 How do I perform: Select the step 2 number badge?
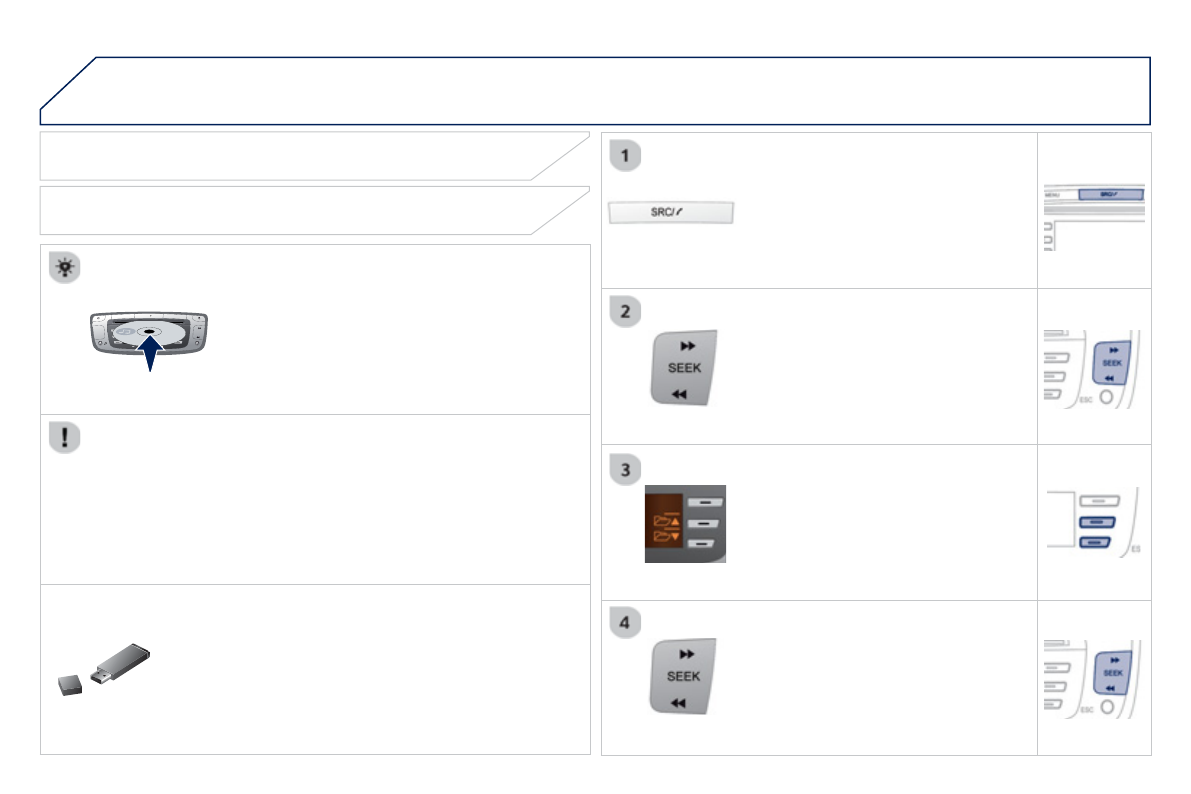pyautogui.click(x=626, y=311)
